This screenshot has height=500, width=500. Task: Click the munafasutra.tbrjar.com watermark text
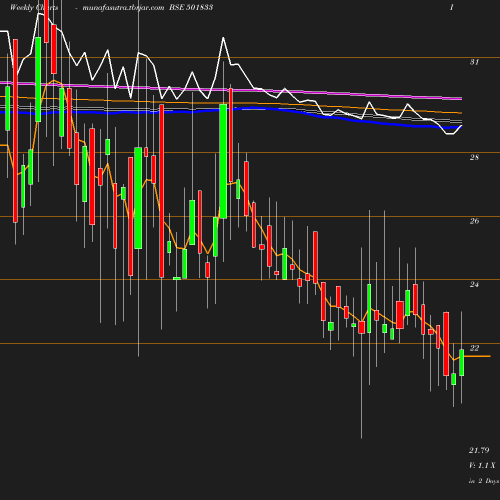pos(123,7)
